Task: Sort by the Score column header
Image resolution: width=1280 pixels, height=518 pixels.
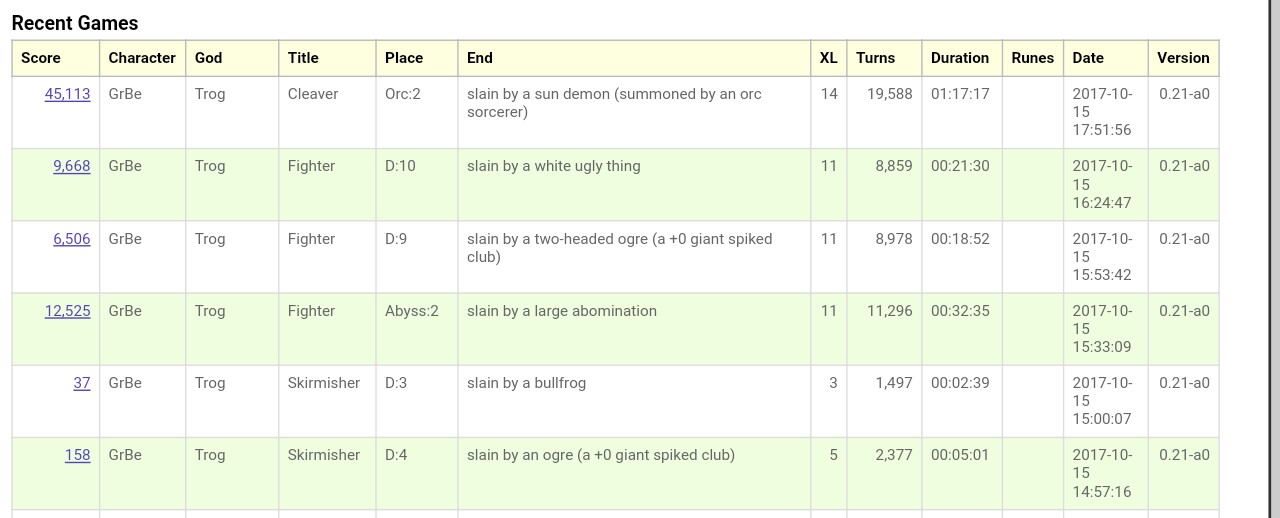Action: [x=41, y=58]
